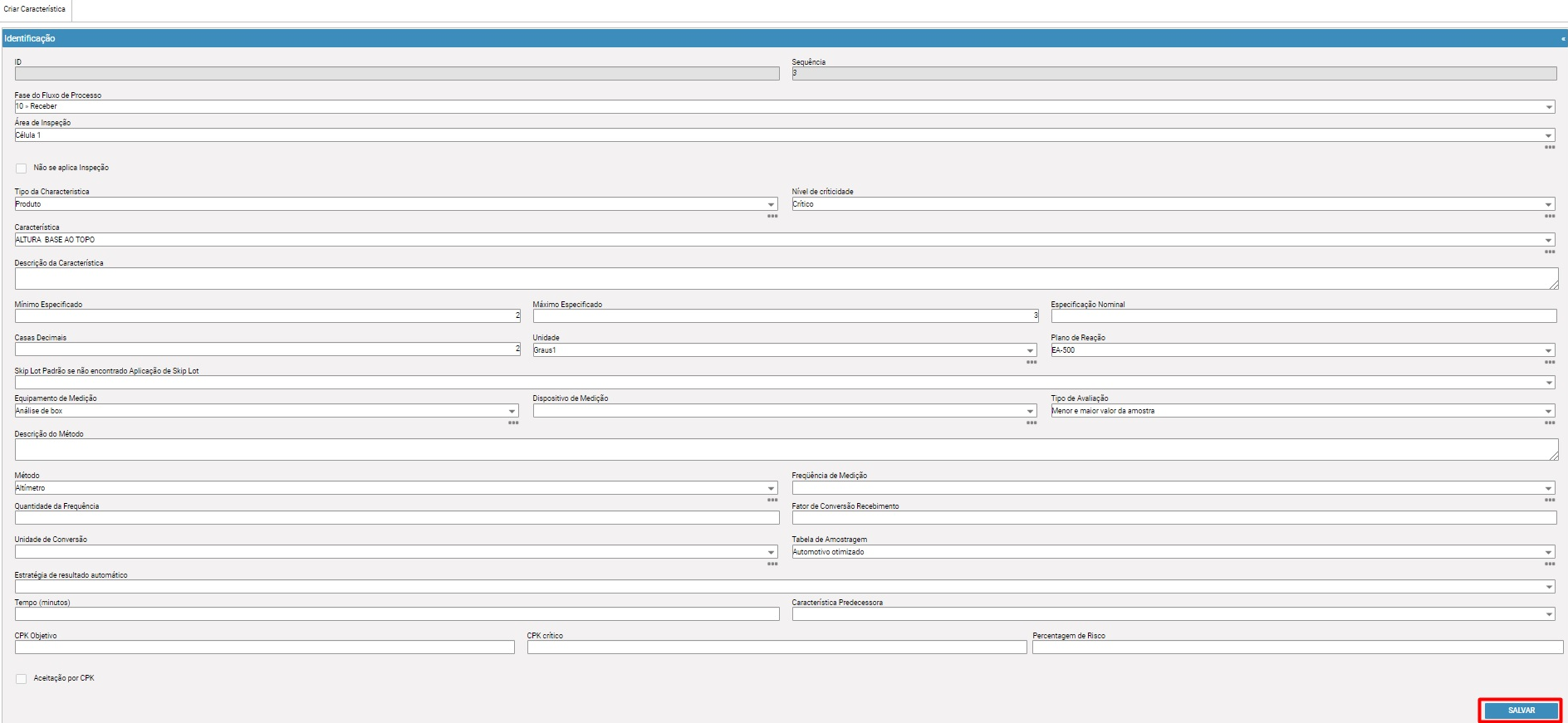Click the CPK crítico input field
The width and height of the screenshot is (1568, 723).
[777, 647]
